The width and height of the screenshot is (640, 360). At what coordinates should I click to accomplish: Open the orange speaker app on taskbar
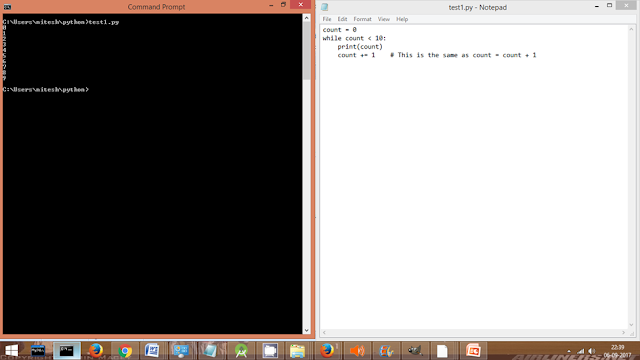pos(357,351)
